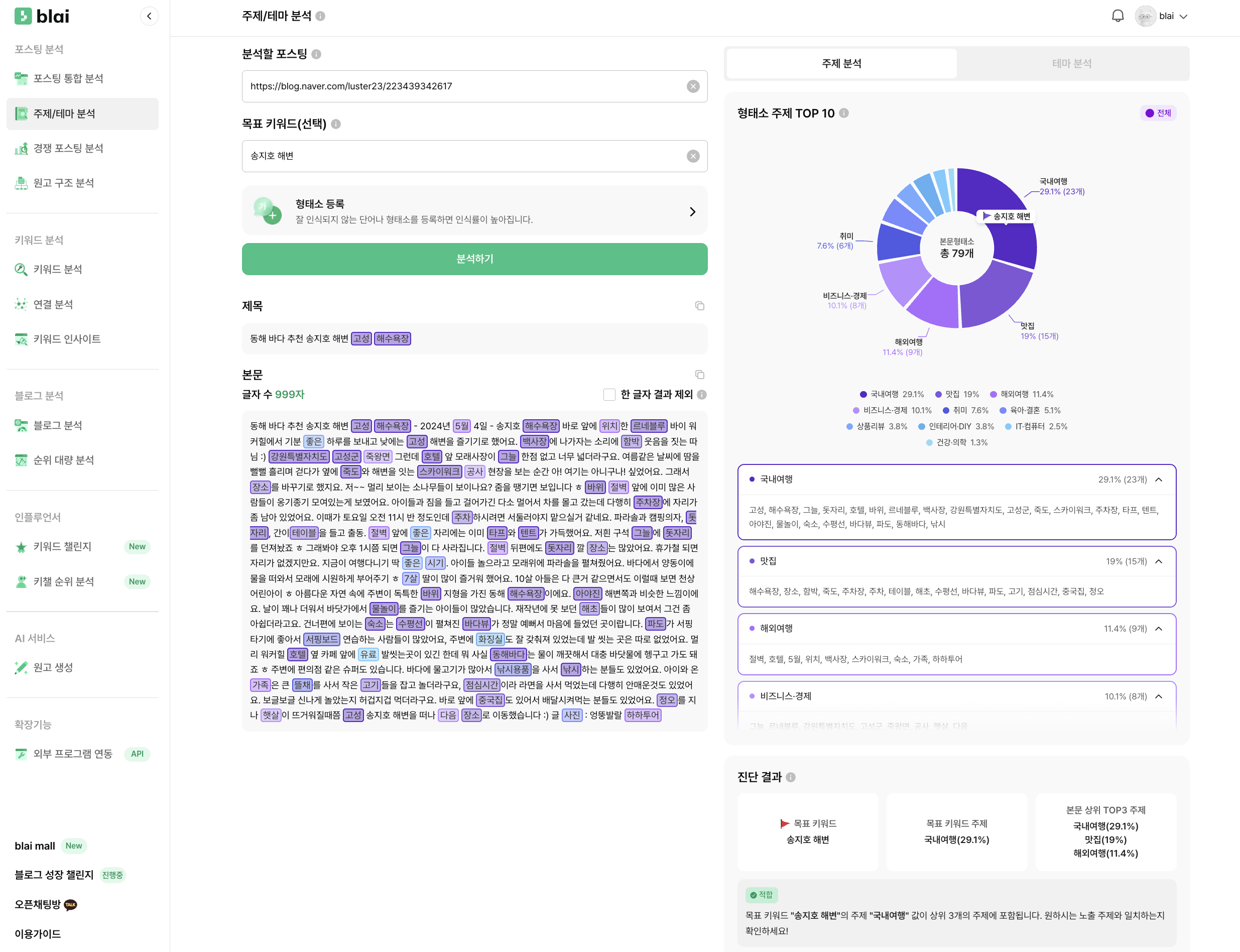
Task: Clear the blog URL input field
Action: tap(693, 86)
